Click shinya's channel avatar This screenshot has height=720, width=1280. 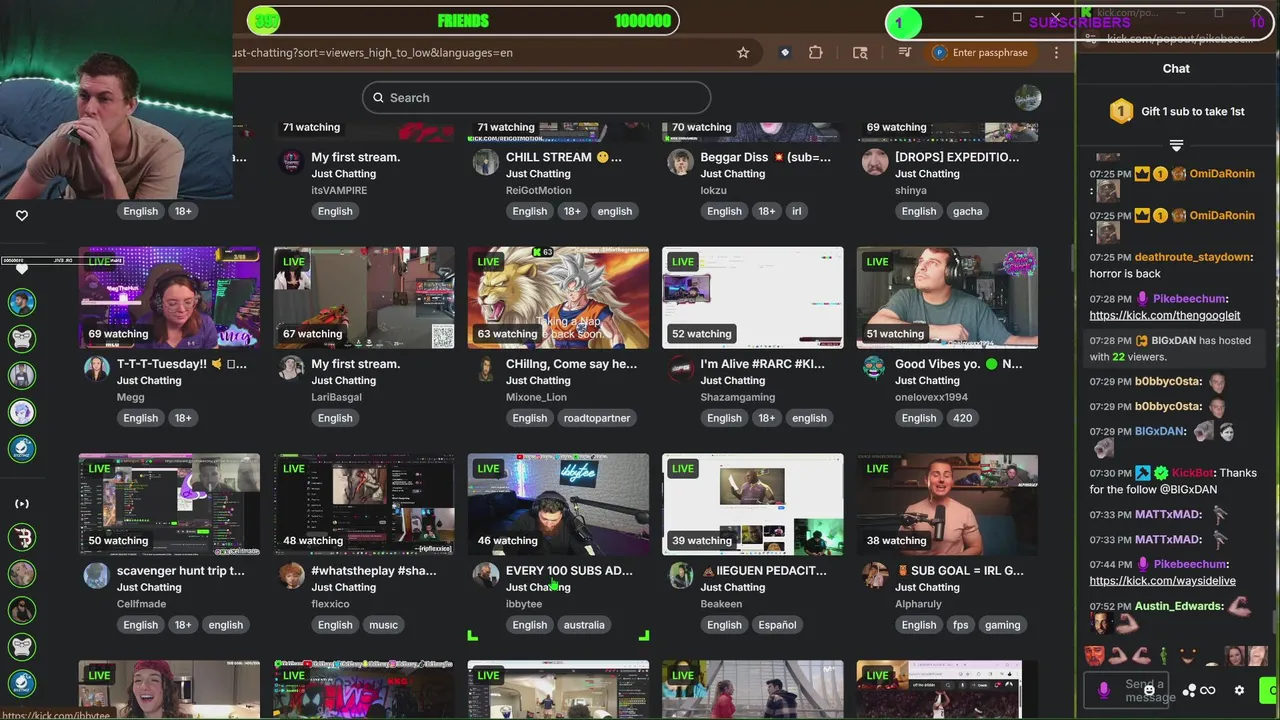(874, 162)
